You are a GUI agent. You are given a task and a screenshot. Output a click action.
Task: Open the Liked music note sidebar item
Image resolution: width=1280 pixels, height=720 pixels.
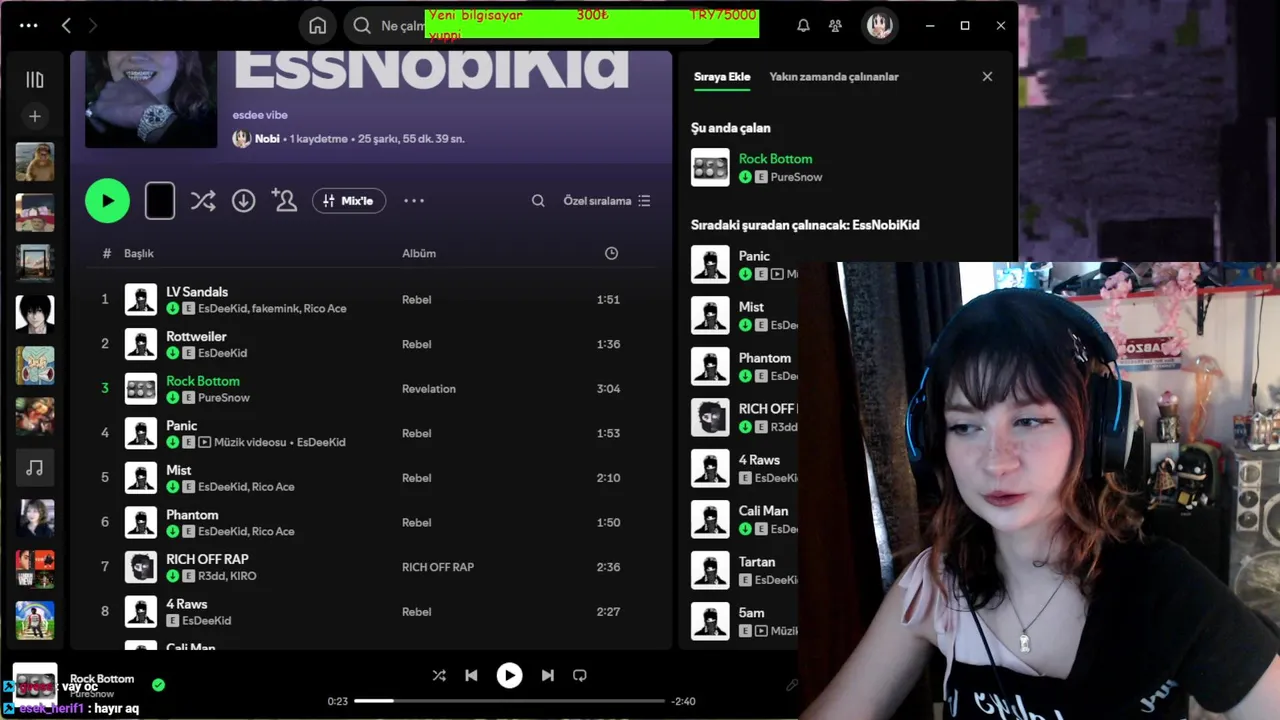35,467
